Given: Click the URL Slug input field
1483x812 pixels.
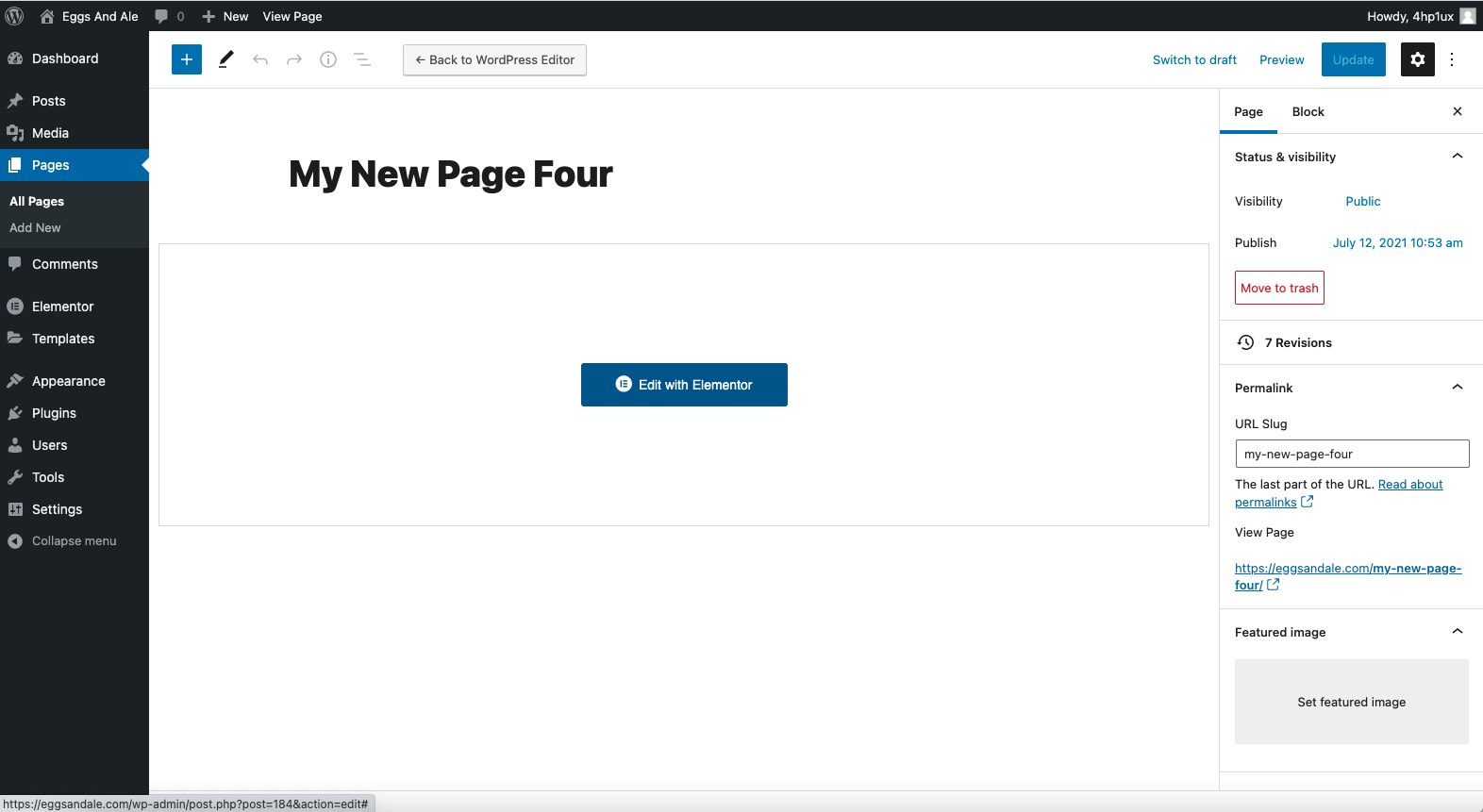Looking at the screenshot, I should click(x=1352, y=454).
